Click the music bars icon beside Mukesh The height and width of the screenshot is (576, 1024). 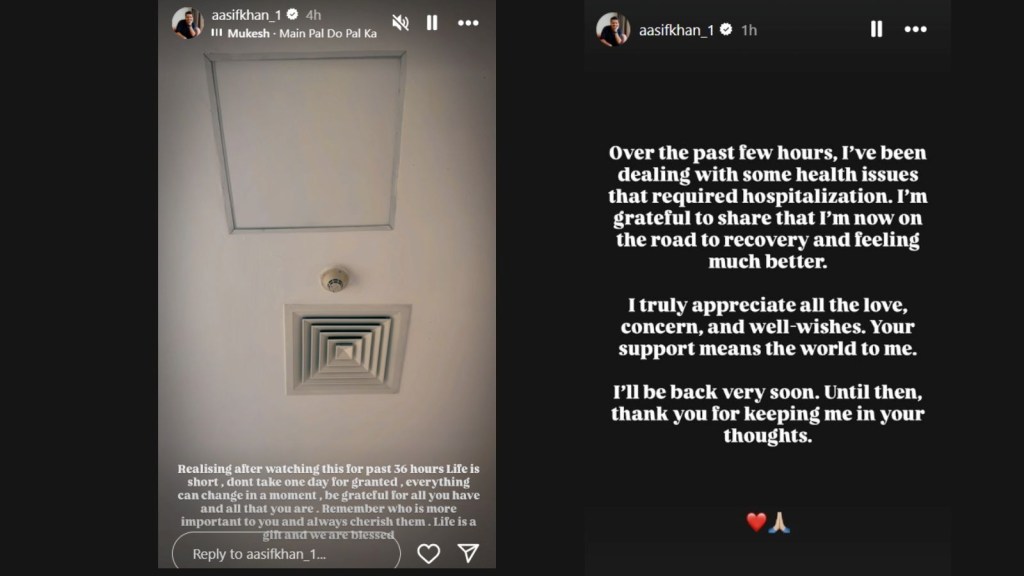coord(217,33)
